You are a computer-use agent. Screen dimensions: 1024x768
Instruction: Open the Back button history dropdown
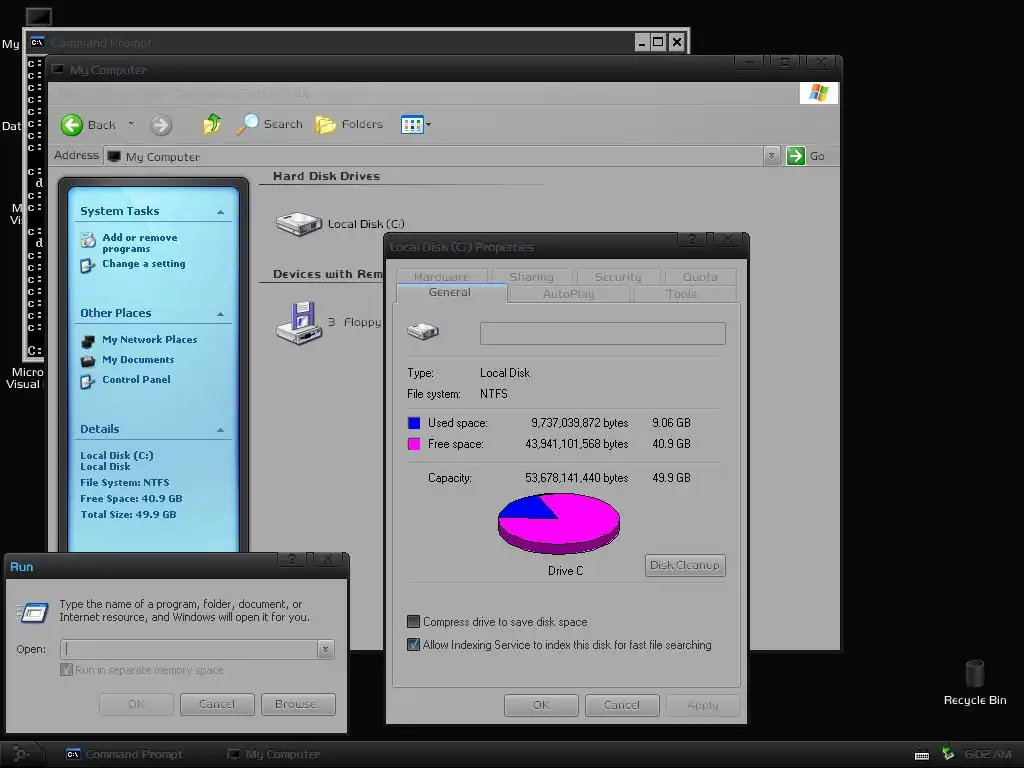[131, 124]
